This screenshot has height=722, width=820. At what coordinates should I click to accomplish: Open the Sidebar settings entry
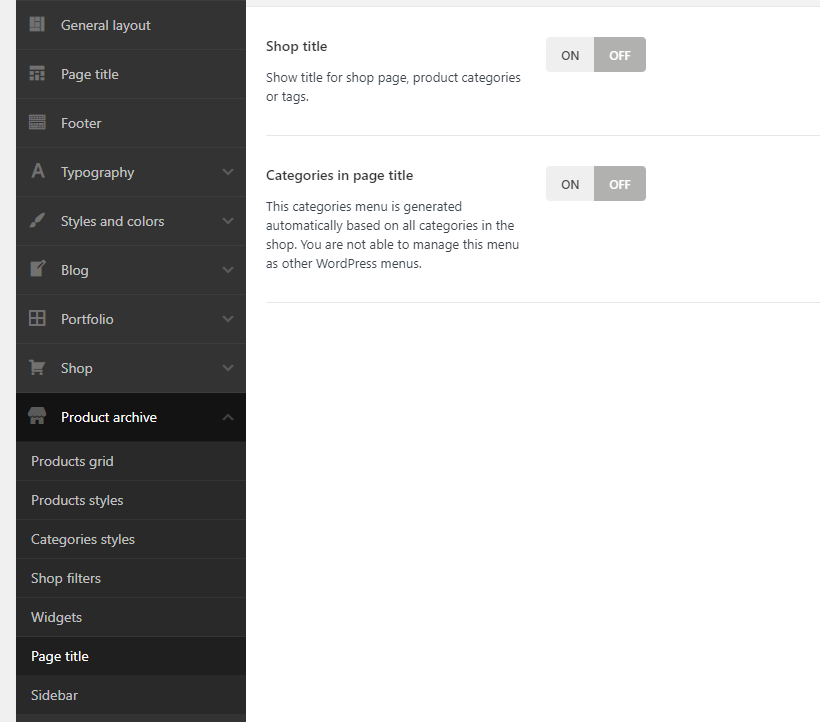tap(54, 695)
